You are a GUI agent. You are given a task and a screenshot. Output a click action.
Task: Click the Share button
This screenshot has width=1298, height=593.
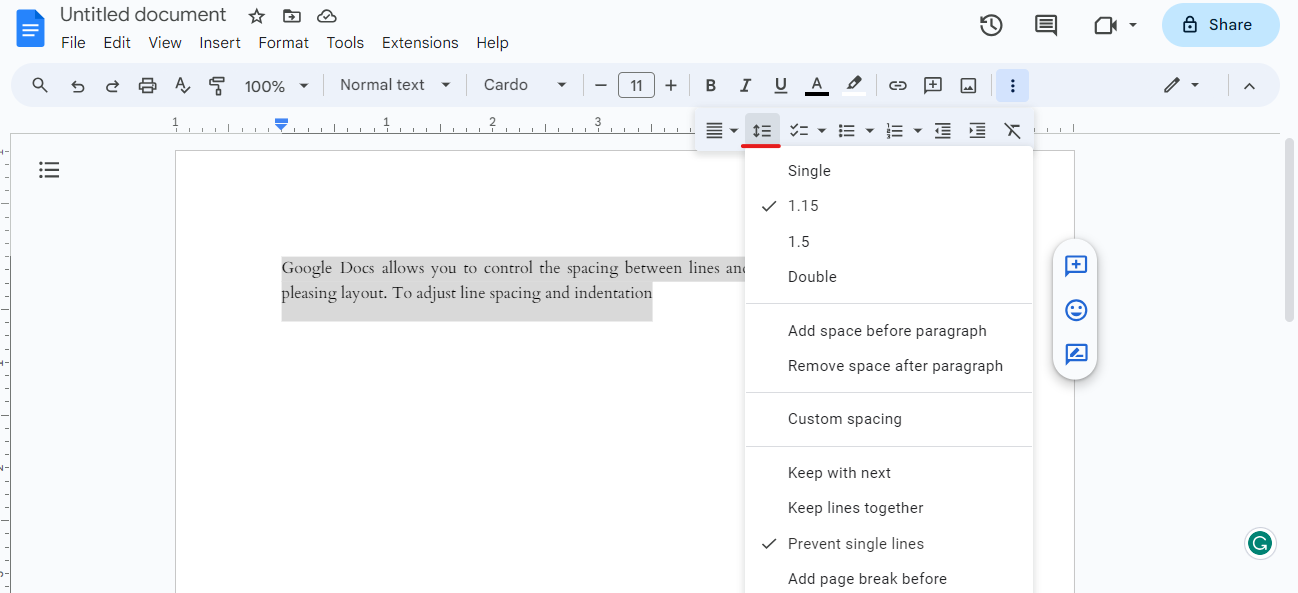[x=1219, y=25]
